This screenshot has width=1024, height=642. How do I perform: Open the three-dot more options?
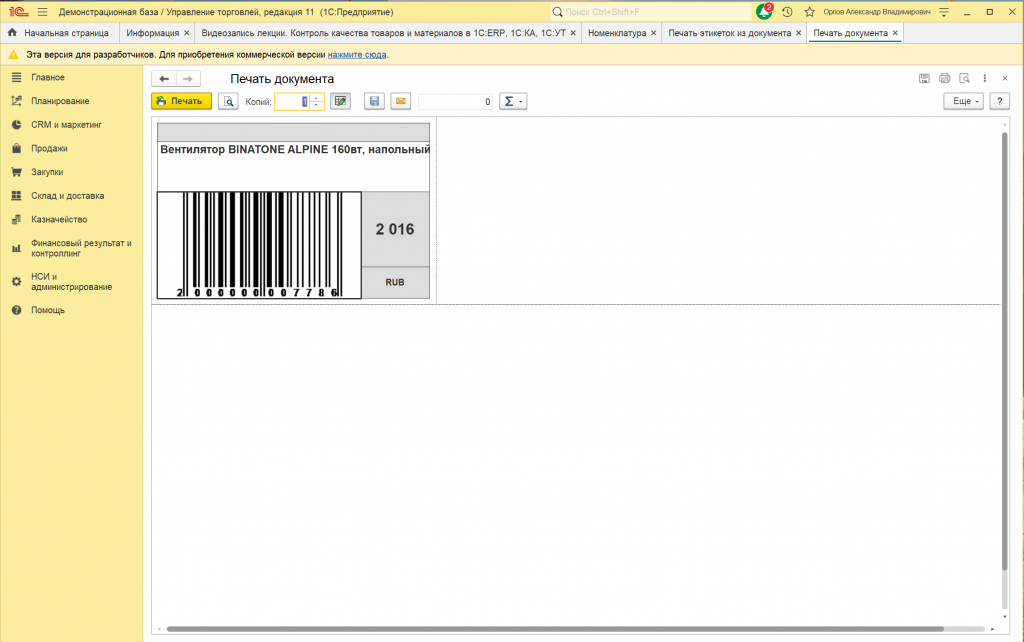coord(985,78)
